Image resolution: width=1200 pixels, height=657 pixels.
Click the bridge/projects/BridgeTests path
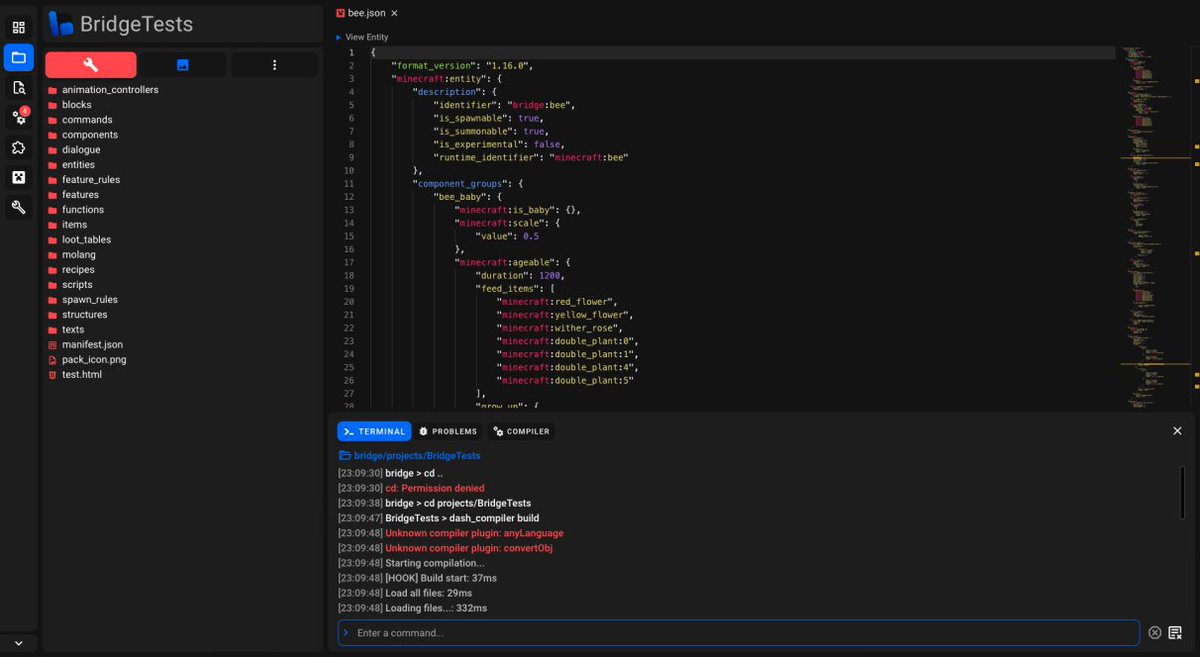pyautogui.click(x=417, y=455)
